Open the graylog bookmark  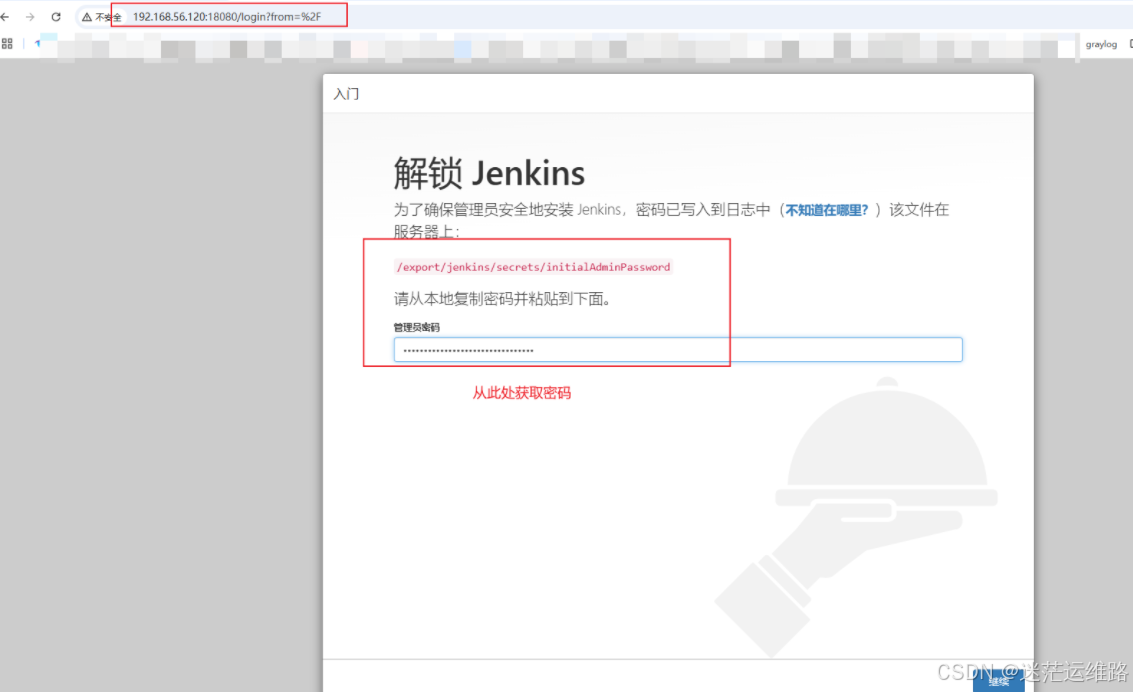[1100, 44]
